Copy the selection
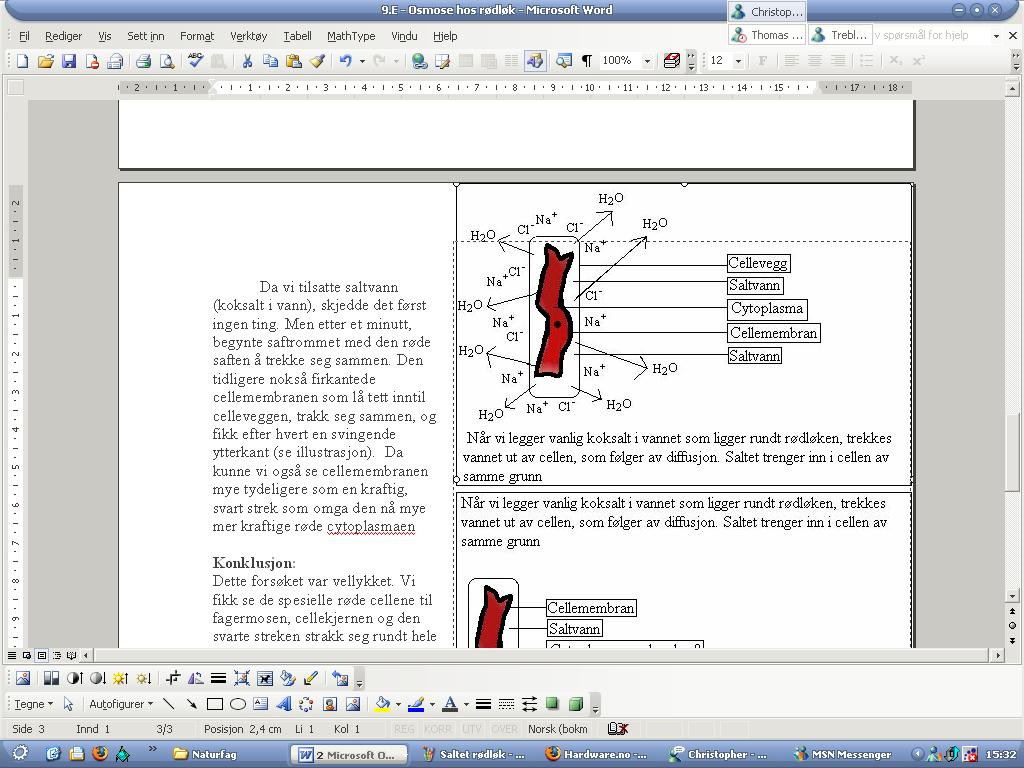The image size is (1024, 768). coord(270,61)
